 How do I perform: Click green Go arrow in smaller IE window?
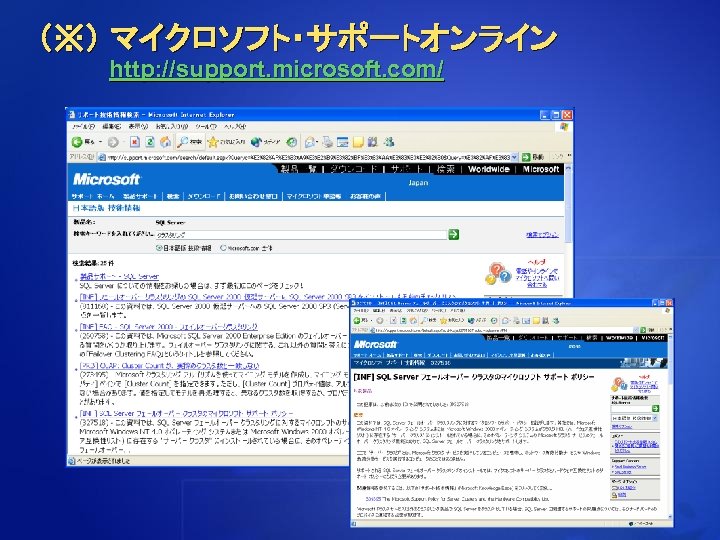643,330
